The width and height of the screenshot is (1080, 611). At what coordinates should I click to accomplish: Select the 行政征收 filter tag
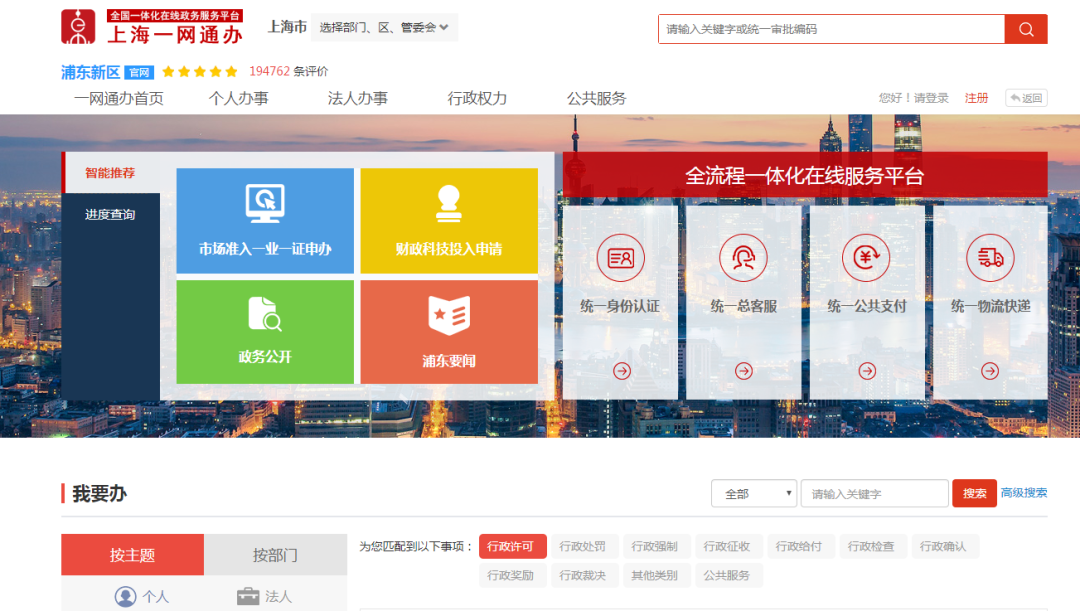tap(727, 546)
